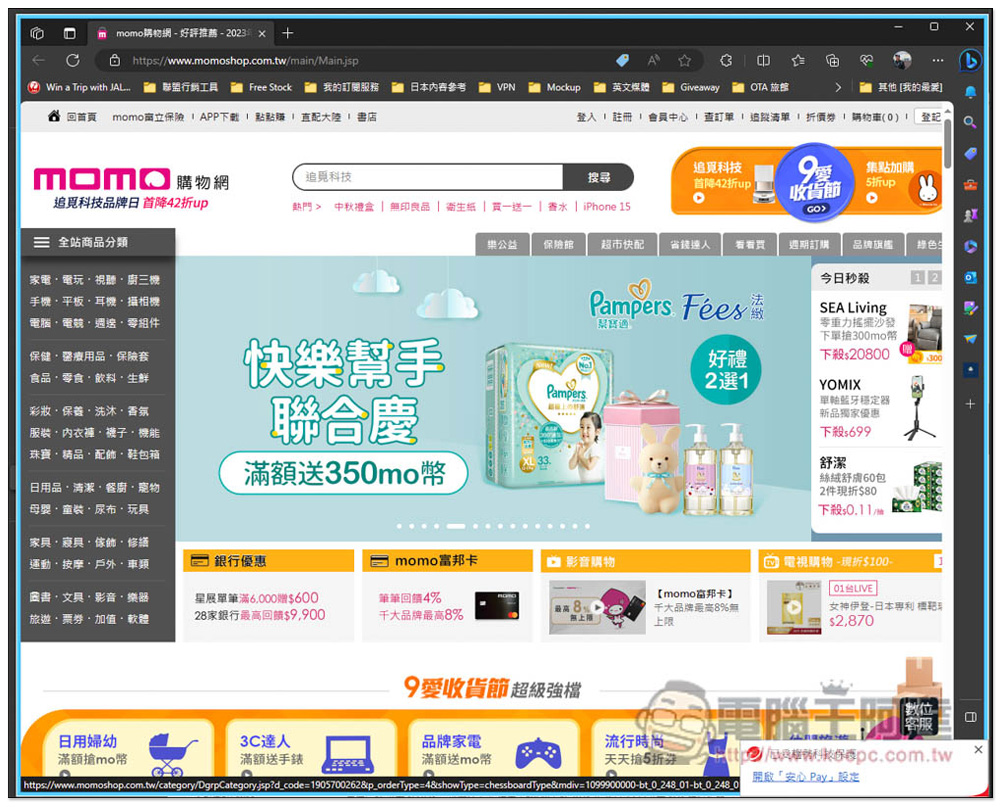Select the 保險館 tab
Image resolution: width=1000 pixels, height=807 pixels.
(x=559, y=244)
